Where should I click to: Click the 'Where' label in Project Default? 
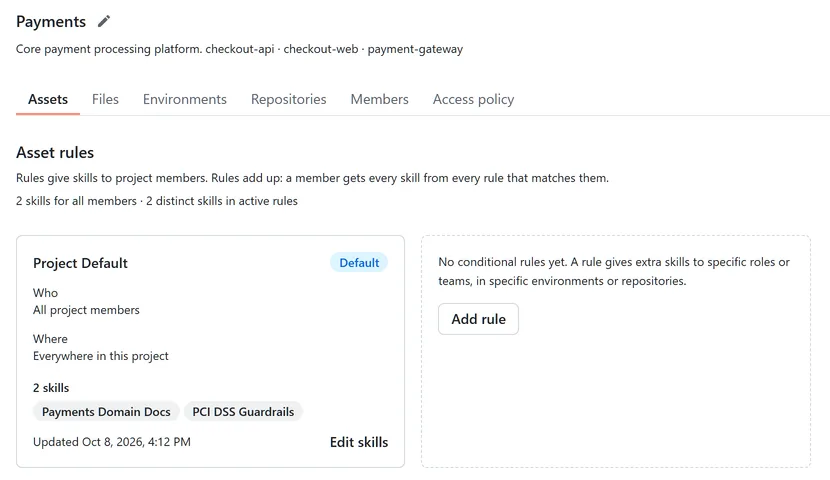coord(50,339)
